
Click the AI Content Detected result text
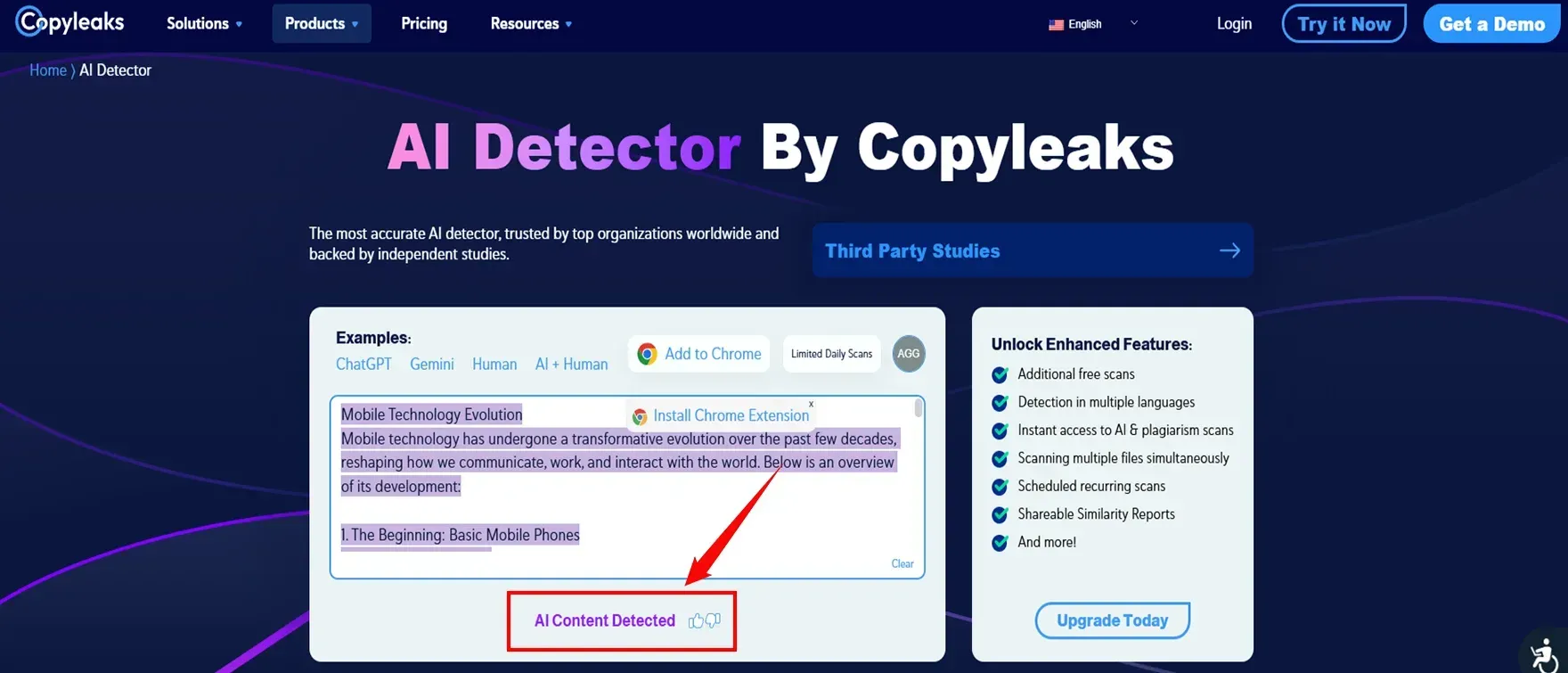605,620
